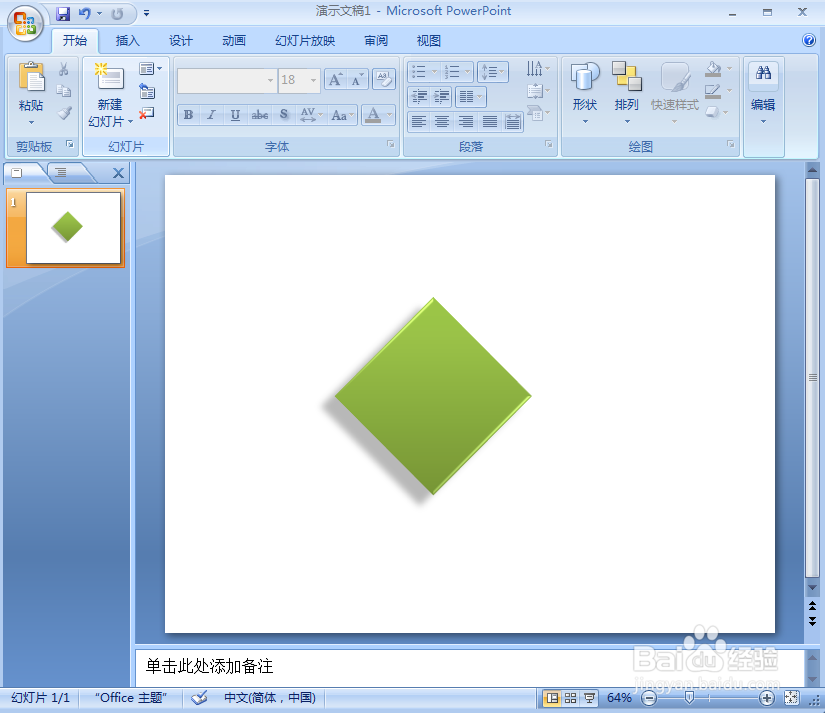Open the 动画 tab
This screenshot has height=713, width=825.
pyautogui.click(x=234, y=41)
